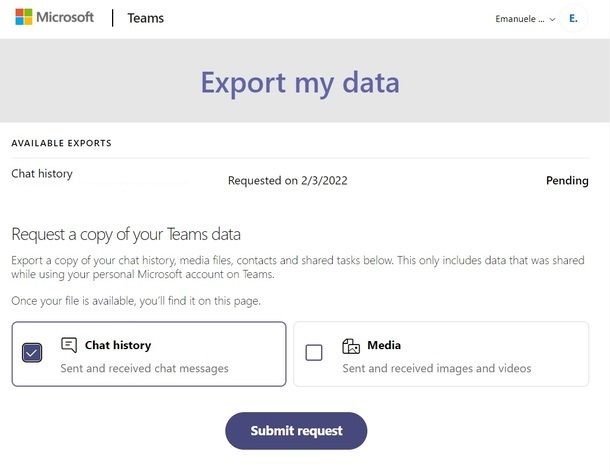610x474 pixels.
Task: Click 'Once your file is available' note
Action: (136, 301)
